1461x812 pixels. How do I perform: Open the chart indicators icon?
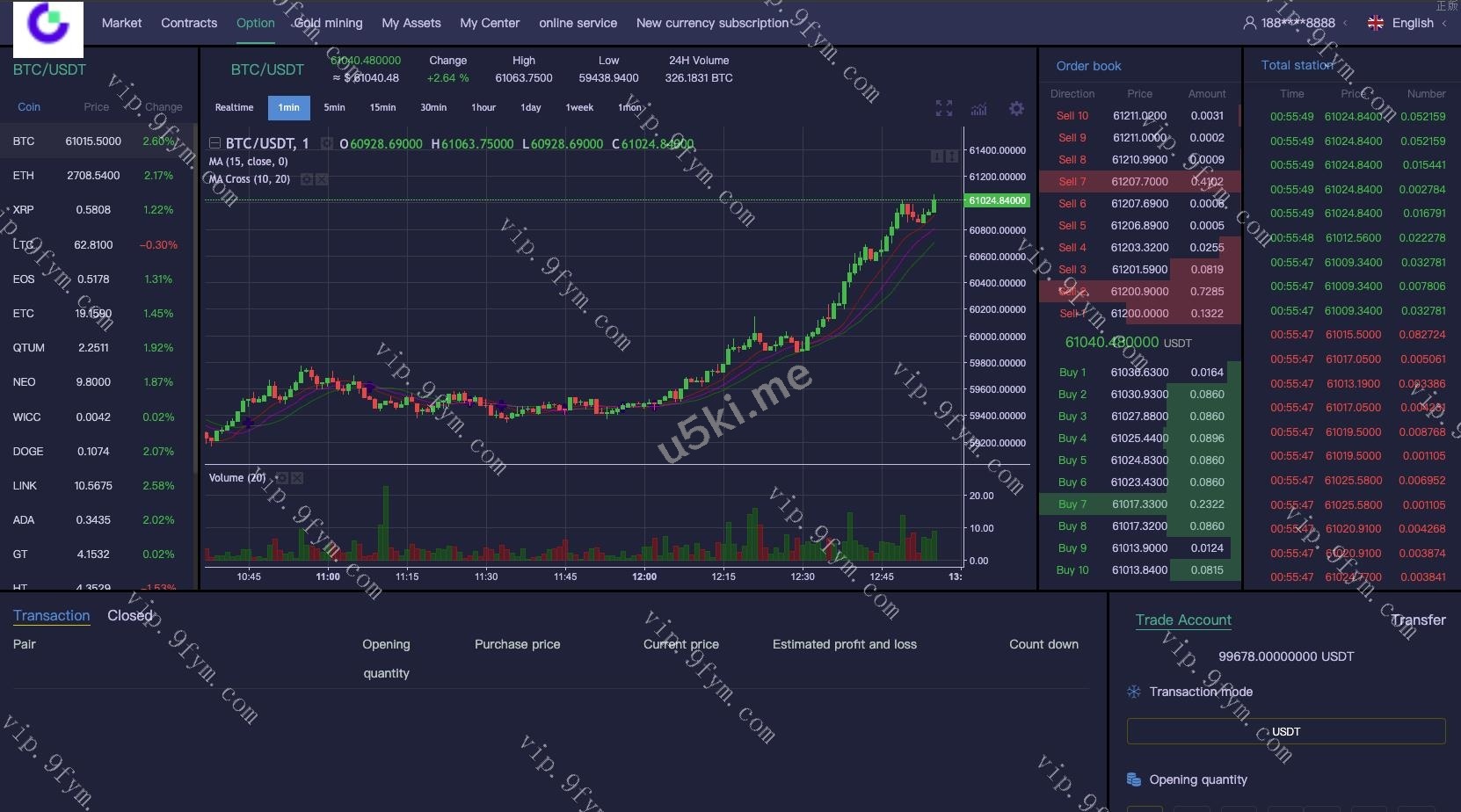978,109
